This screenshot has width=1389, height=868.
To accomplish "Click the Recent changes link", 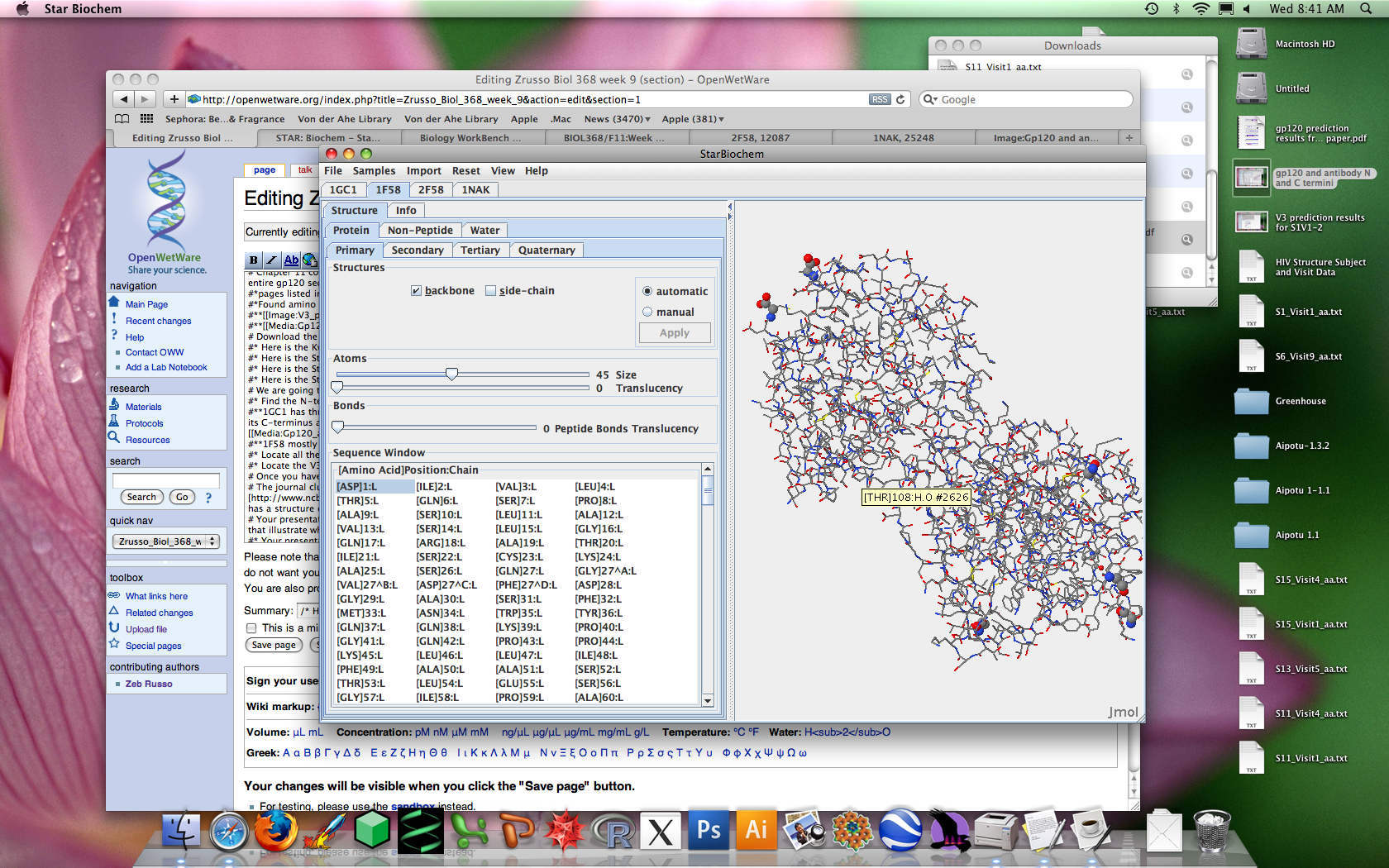I will (x=158, y=321).
